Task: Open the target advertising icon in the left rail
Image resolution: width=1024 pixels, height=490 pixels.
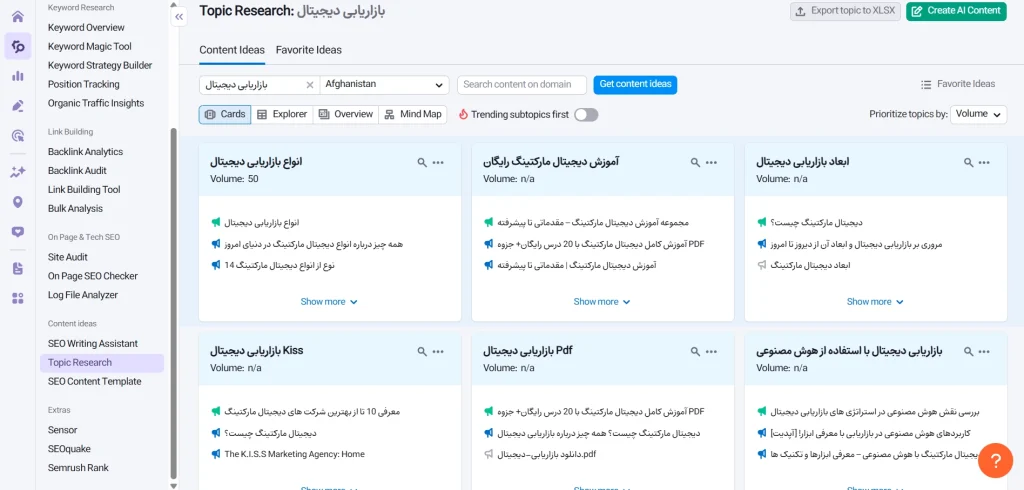Action: click(x=18, y=135)
